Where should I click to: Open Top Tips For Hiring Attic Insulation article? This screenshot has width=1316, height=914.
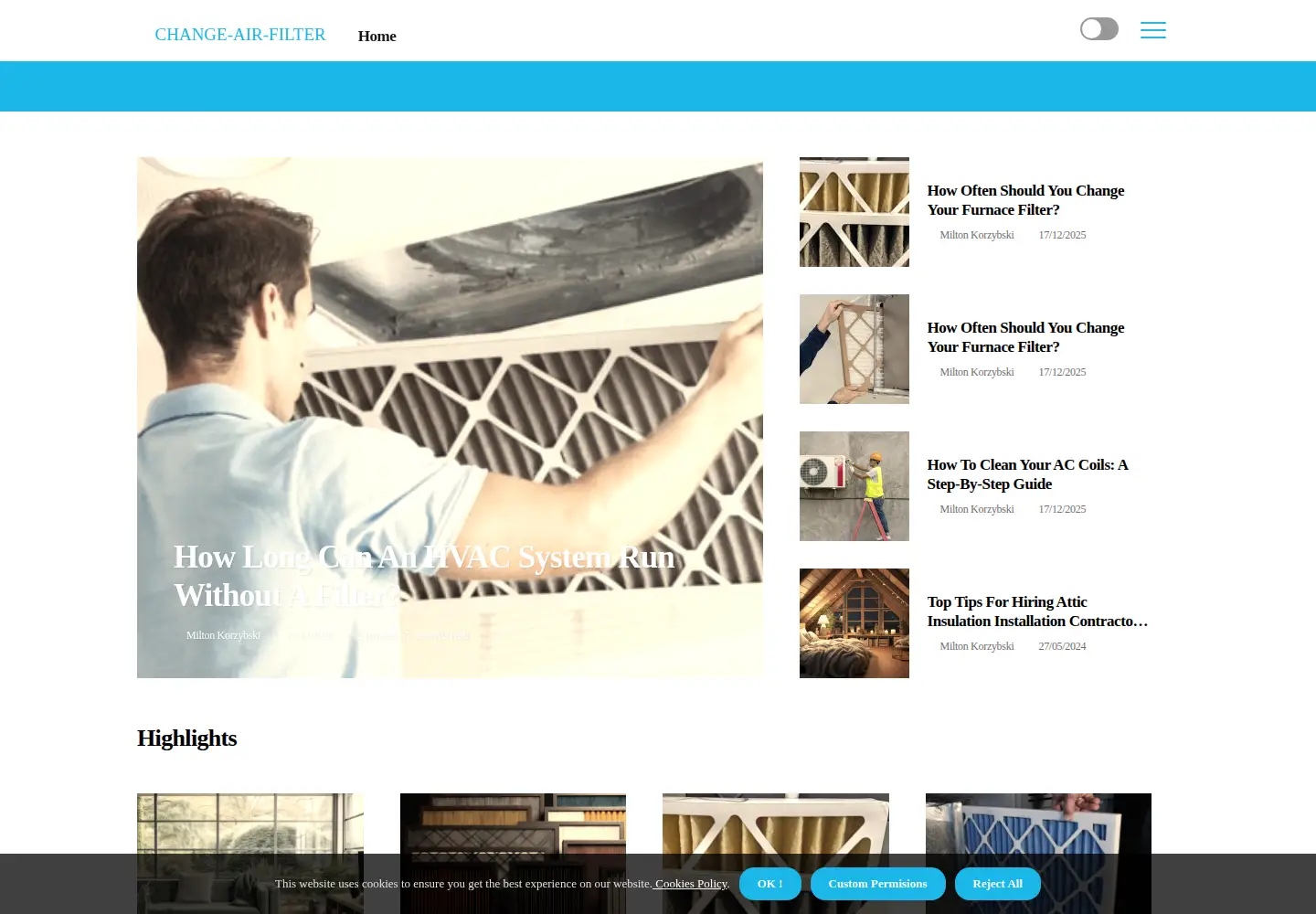pos(1038,611)
